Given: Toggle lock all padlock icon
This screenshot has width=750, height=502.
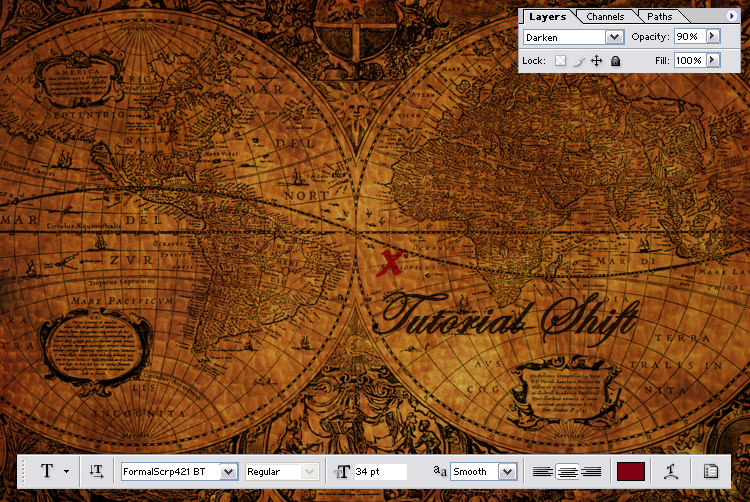Looking at the screenshot, I should point(615,61).
